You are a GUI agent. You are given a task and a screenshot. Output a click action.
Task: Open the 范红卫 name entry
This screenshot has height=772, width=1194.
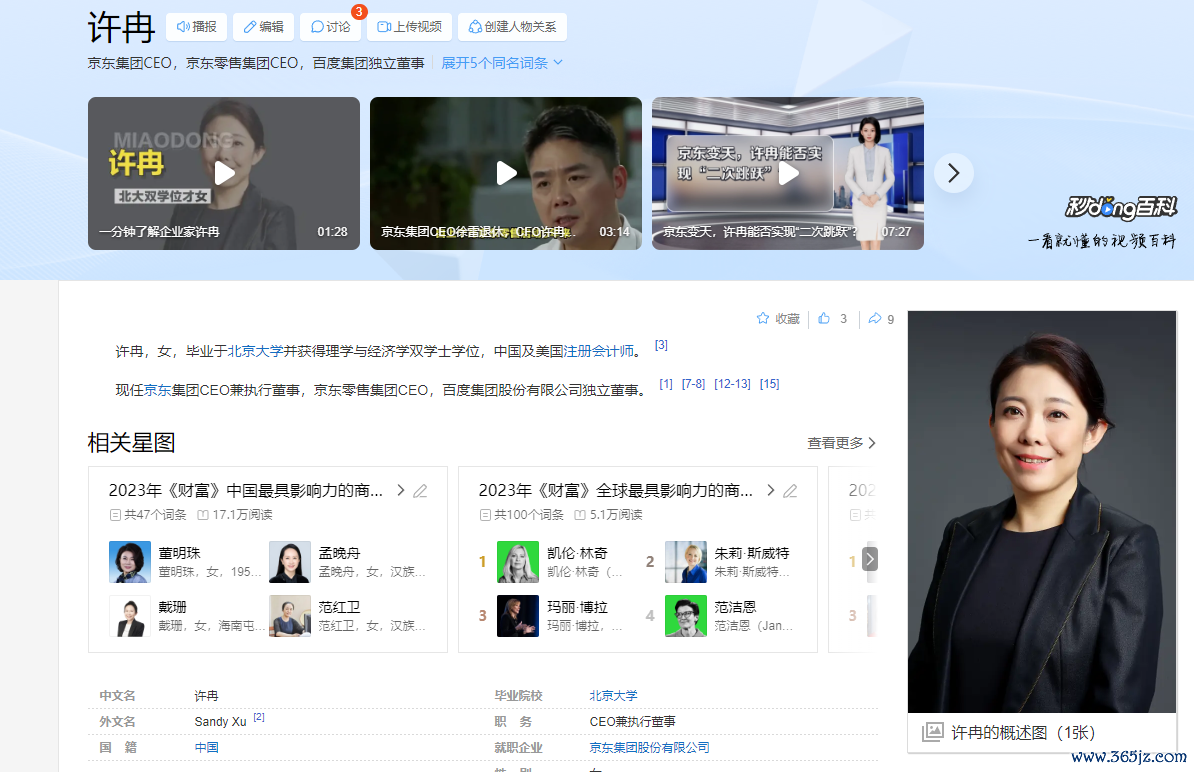340,608
